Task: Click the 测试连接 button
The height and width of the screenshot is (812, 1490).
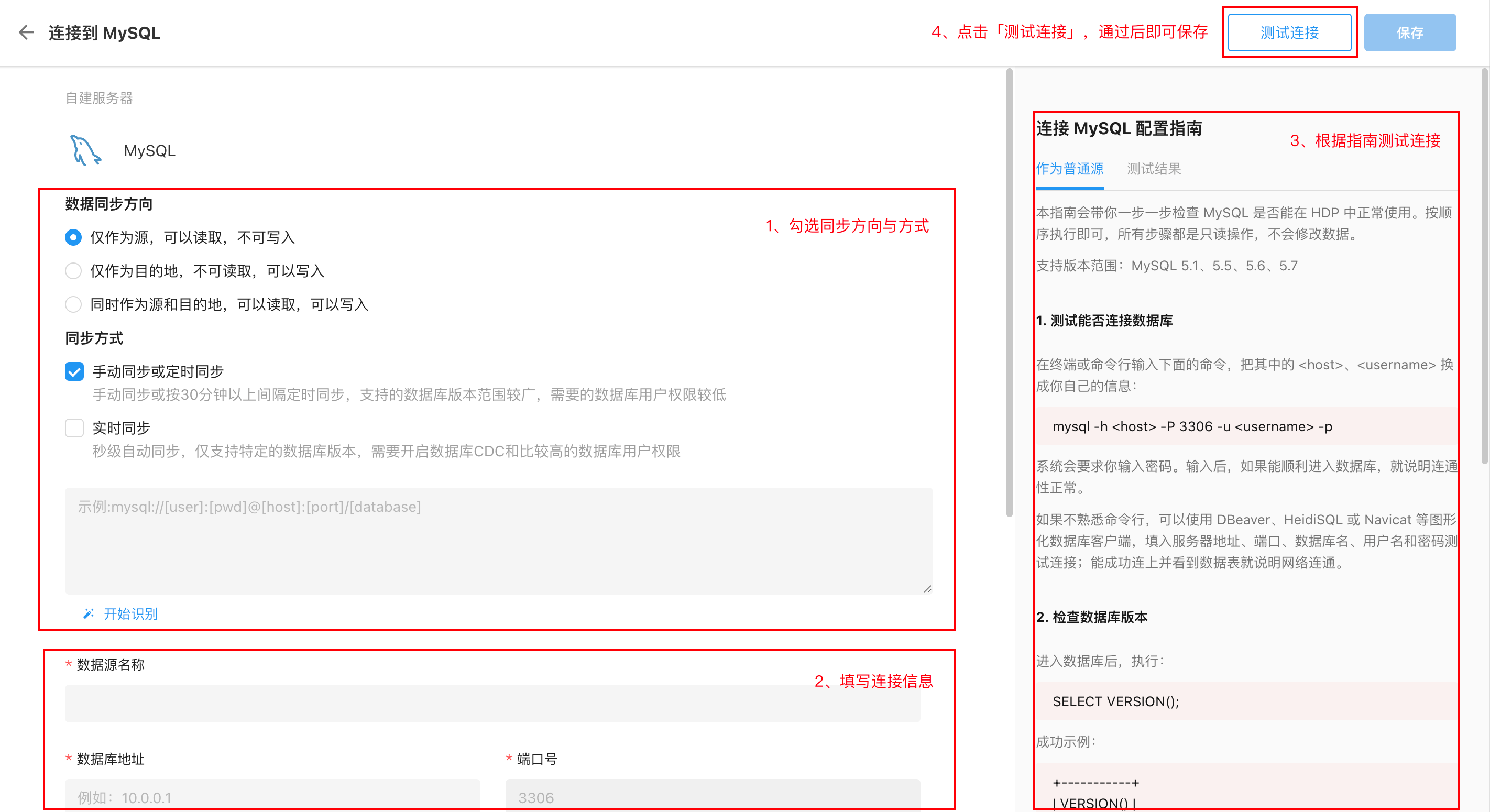Action: click(x=1289, y=32)
